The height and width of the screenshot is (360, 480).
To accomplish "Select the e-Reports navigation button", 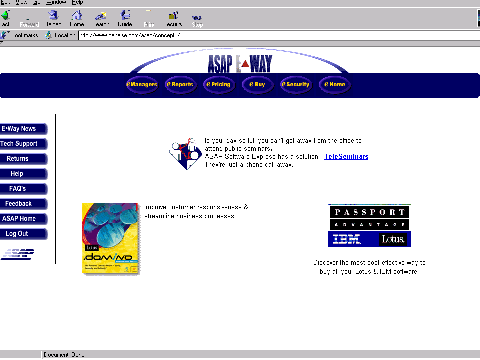I will click(x=180, y=84).
